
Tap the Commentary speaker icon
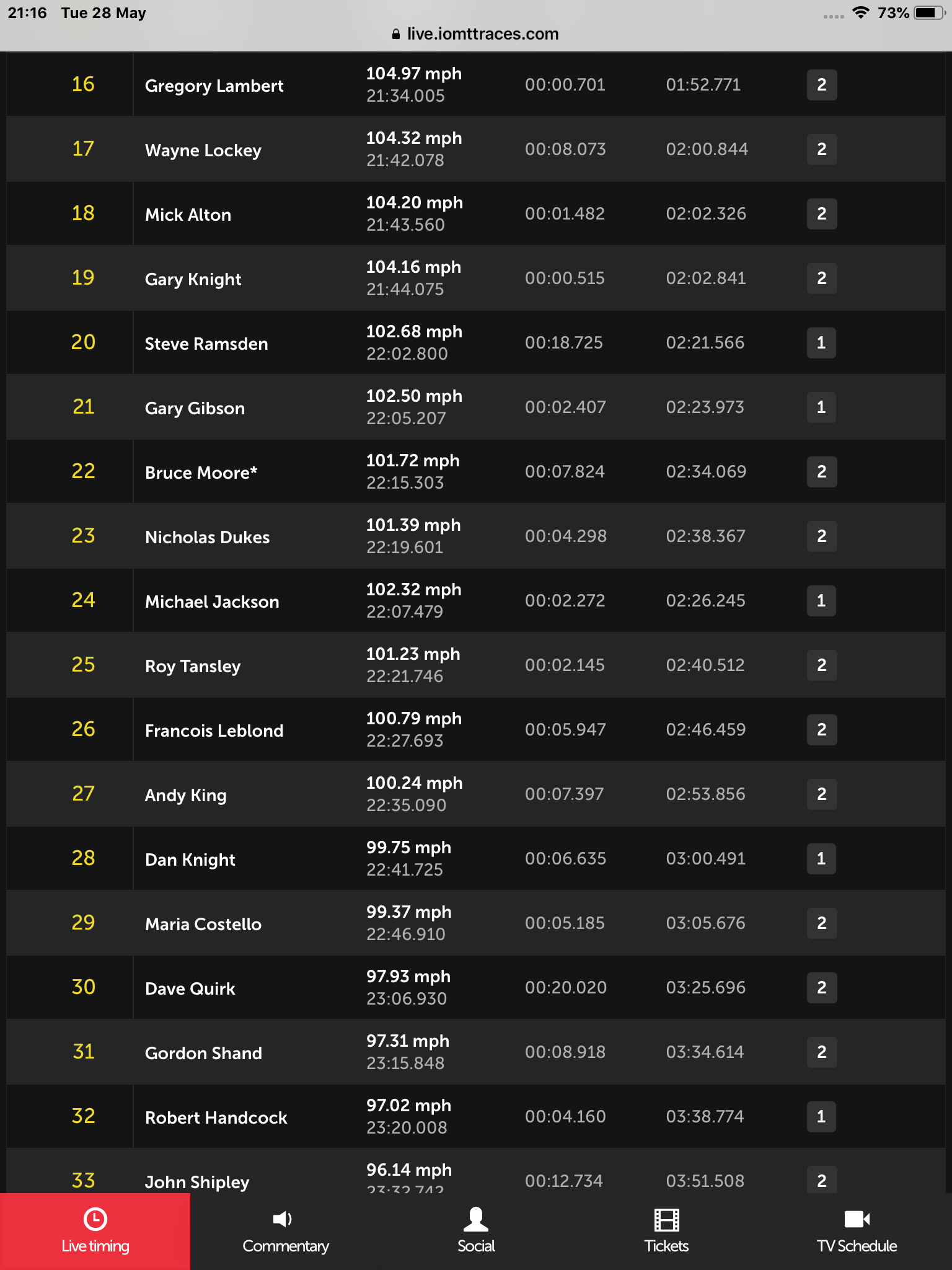point(283,1219)
